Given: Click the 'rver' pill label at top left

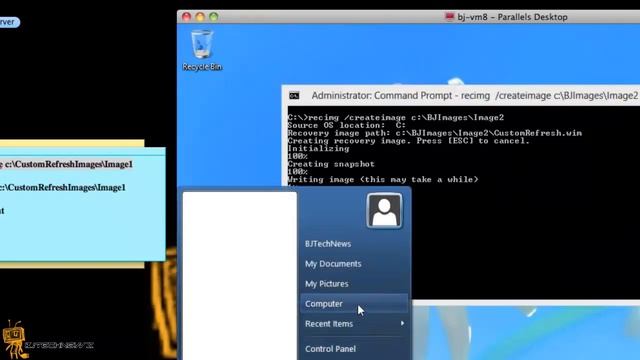Looking at the screenshot, I should tap(9, 22).
